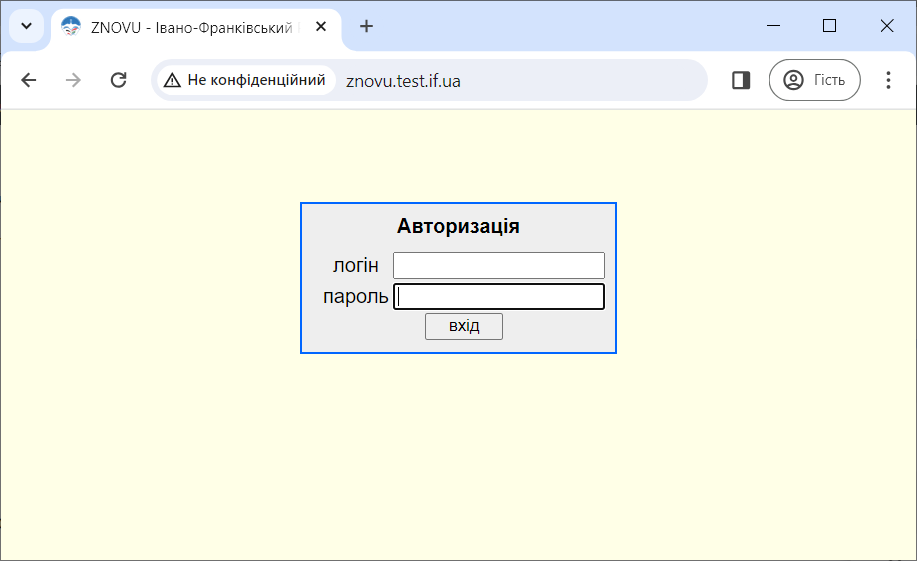The width and height of the screenshot is (917, 561).
Task: Minimize the browser window
Action: click(x=772, y=26)
